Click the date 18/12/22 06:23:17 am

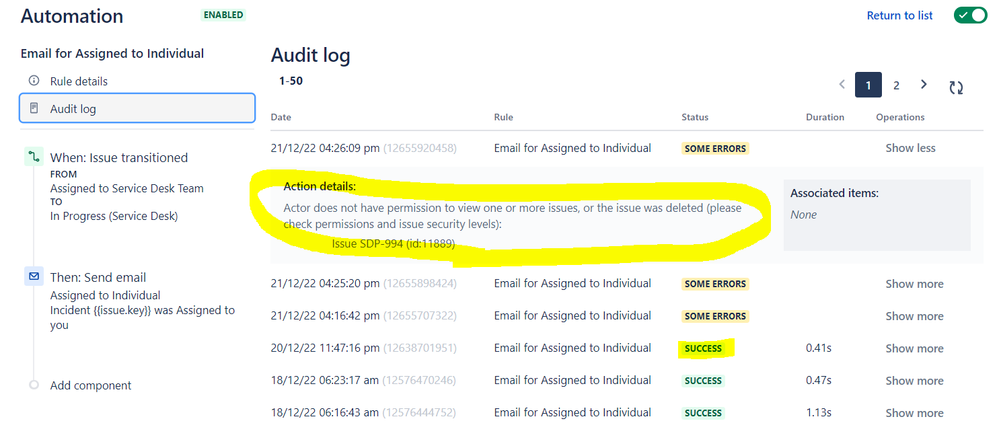click(x=325, y=381)
